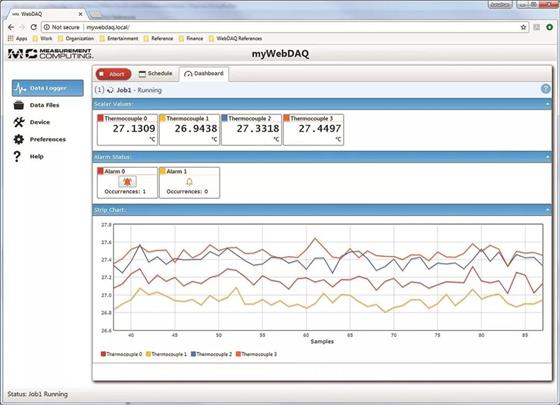The image size is (560, 405).
Task: Reload the page with the browser refresh icon
Action: pyautogui.click(x=34, y=27)
